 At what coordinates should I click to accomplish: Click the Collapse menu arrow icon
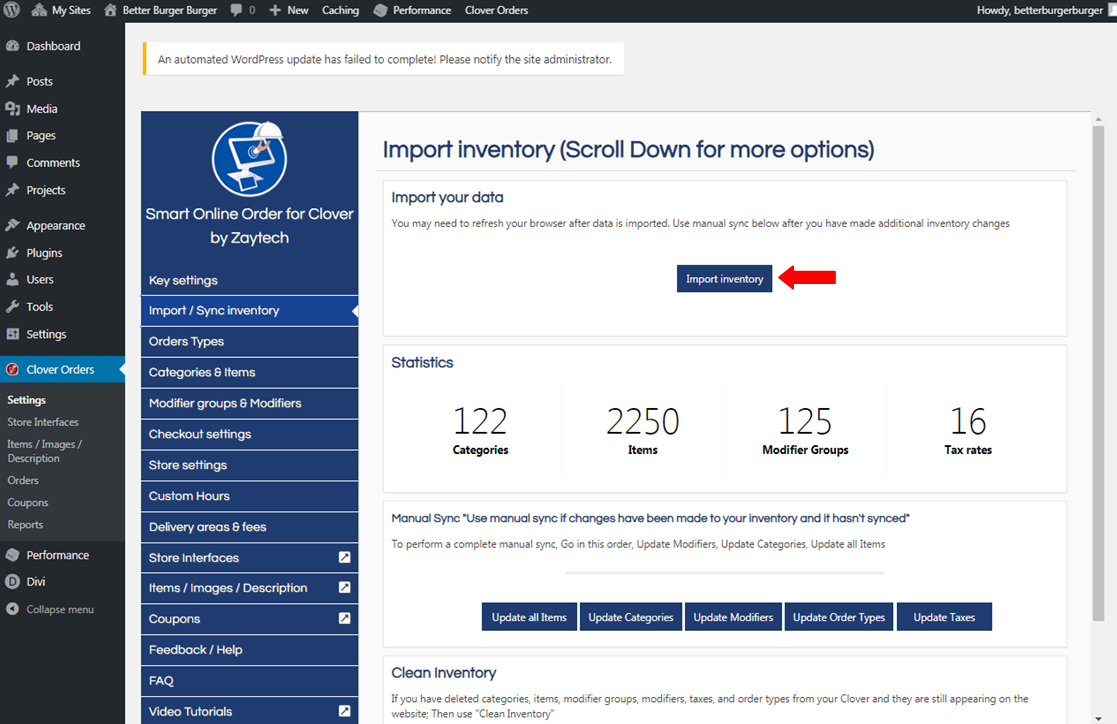[x=12, y=609]
